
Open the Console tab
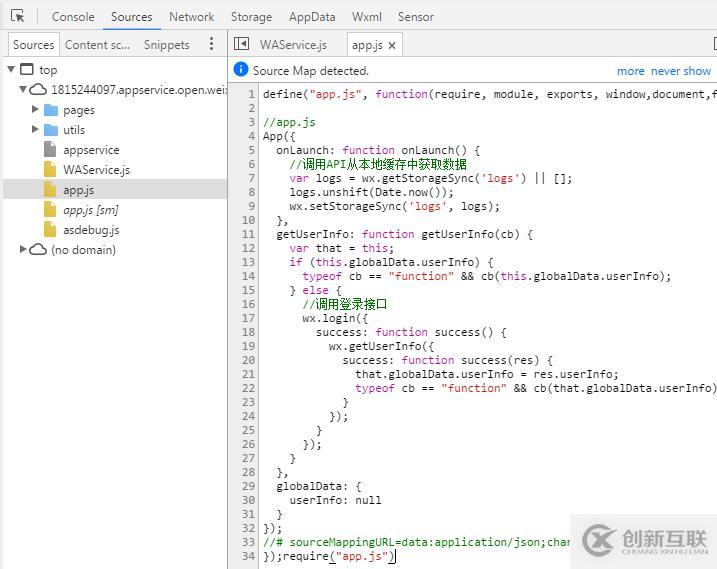pos(73,17)
